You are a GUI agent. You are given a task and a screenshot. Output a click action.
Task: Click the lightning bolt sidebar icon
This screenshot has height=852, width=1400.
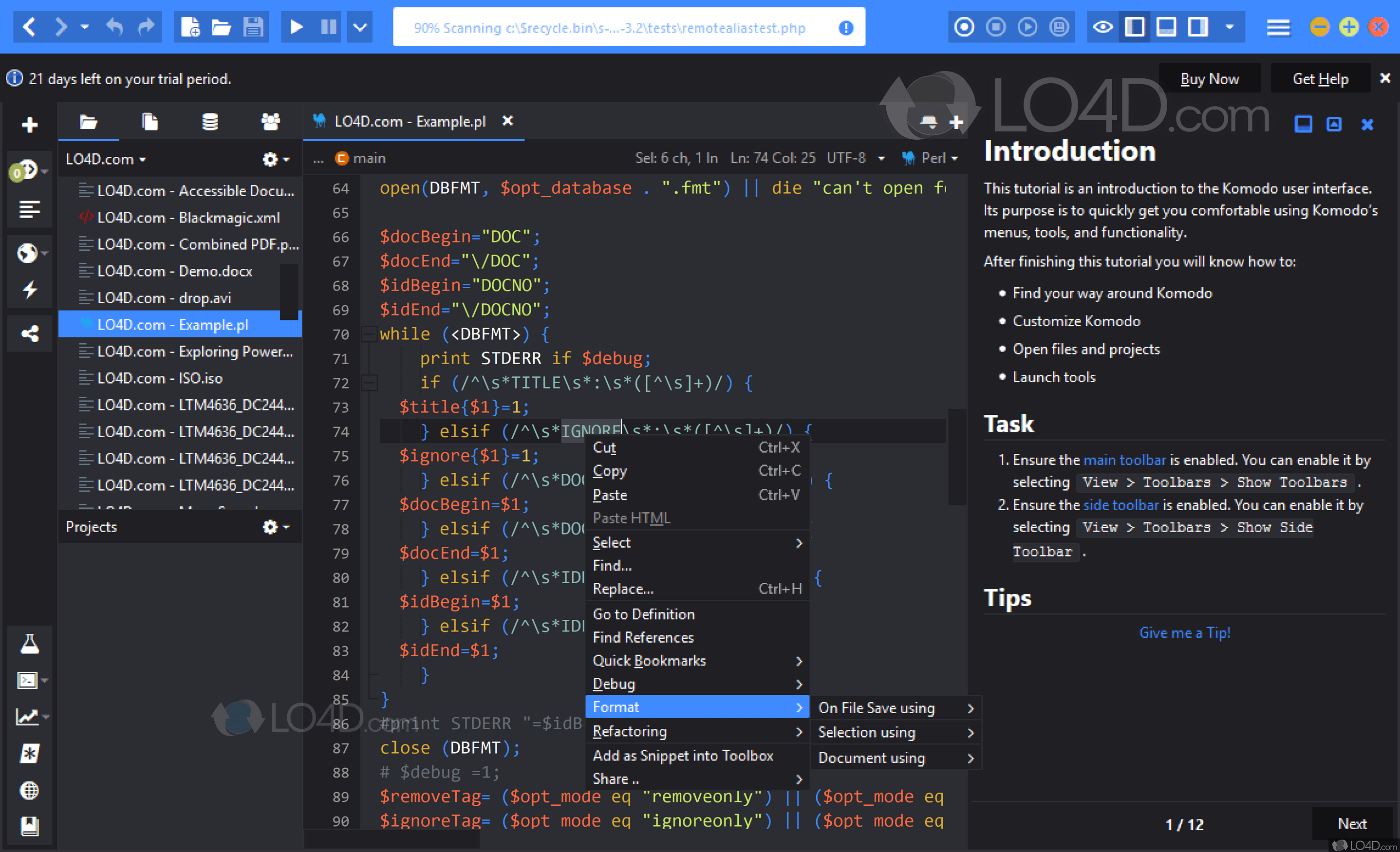pyautogui.click(x=30, y=290)
